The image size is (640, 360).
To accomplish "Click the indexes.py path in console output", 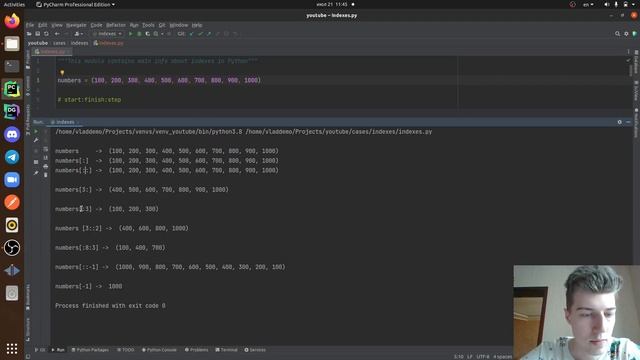I will [339, 132].
